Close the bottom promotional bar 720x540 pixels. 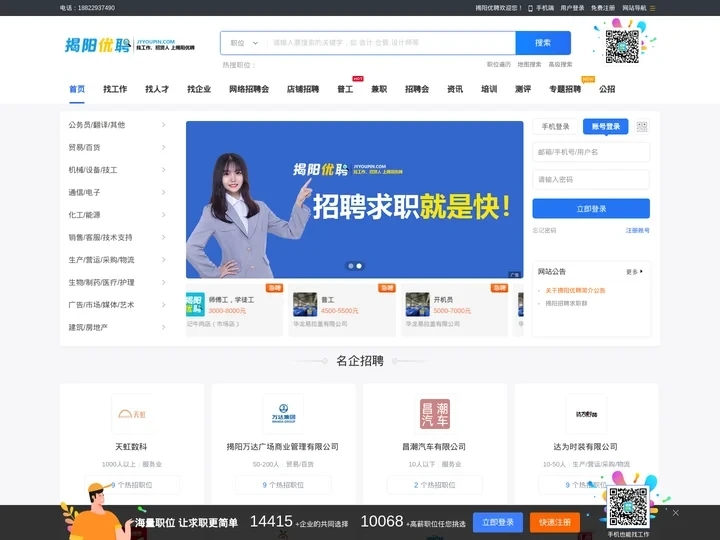point(675,513)
